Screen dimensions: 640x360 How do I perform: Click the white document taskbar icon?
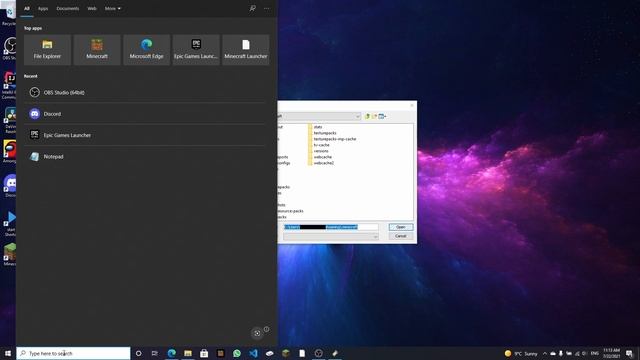pos(302,353)
